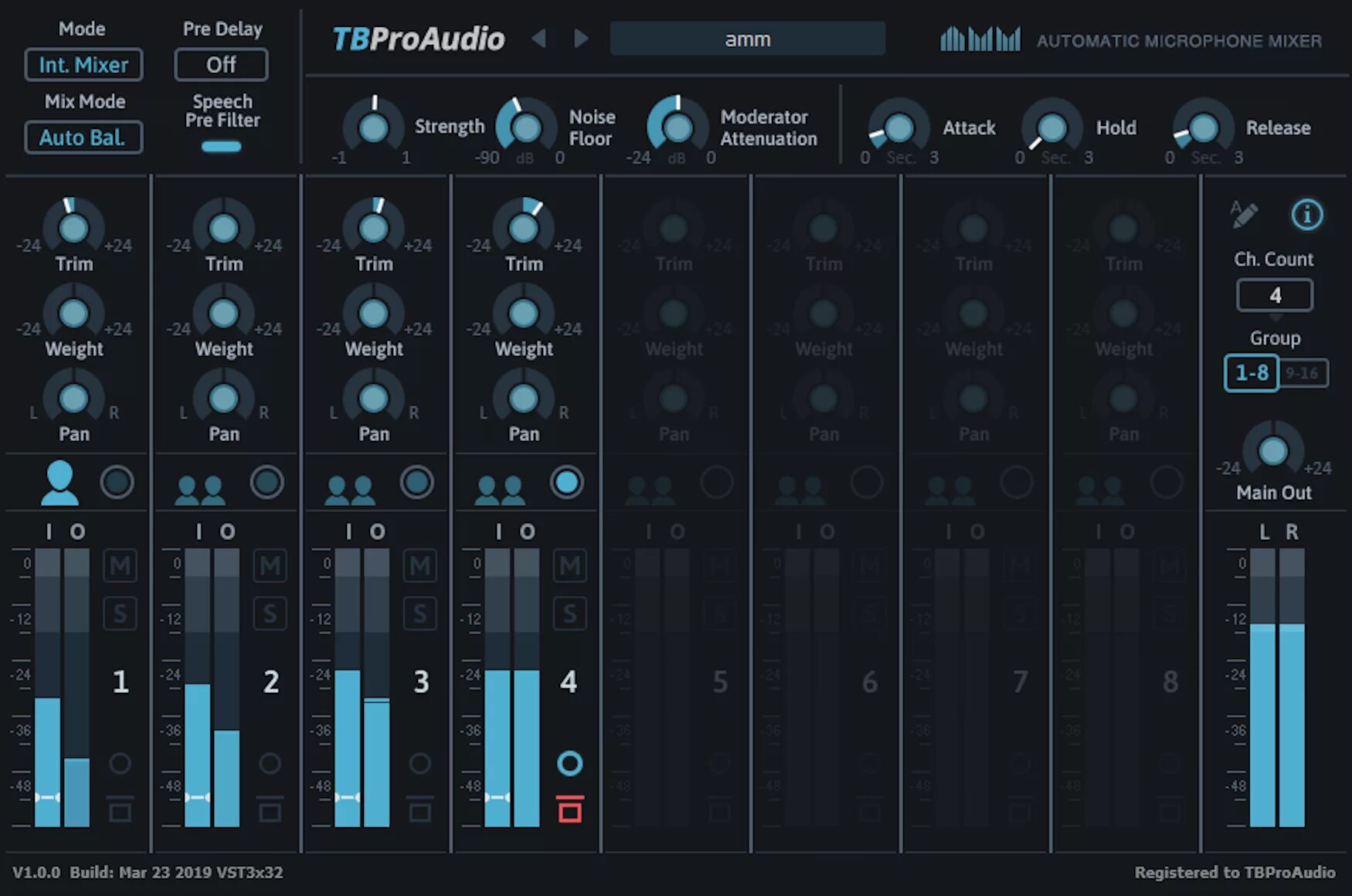Click channel 4 output level meter
This screenshot has width=1352, height=896.
point(527,687)
